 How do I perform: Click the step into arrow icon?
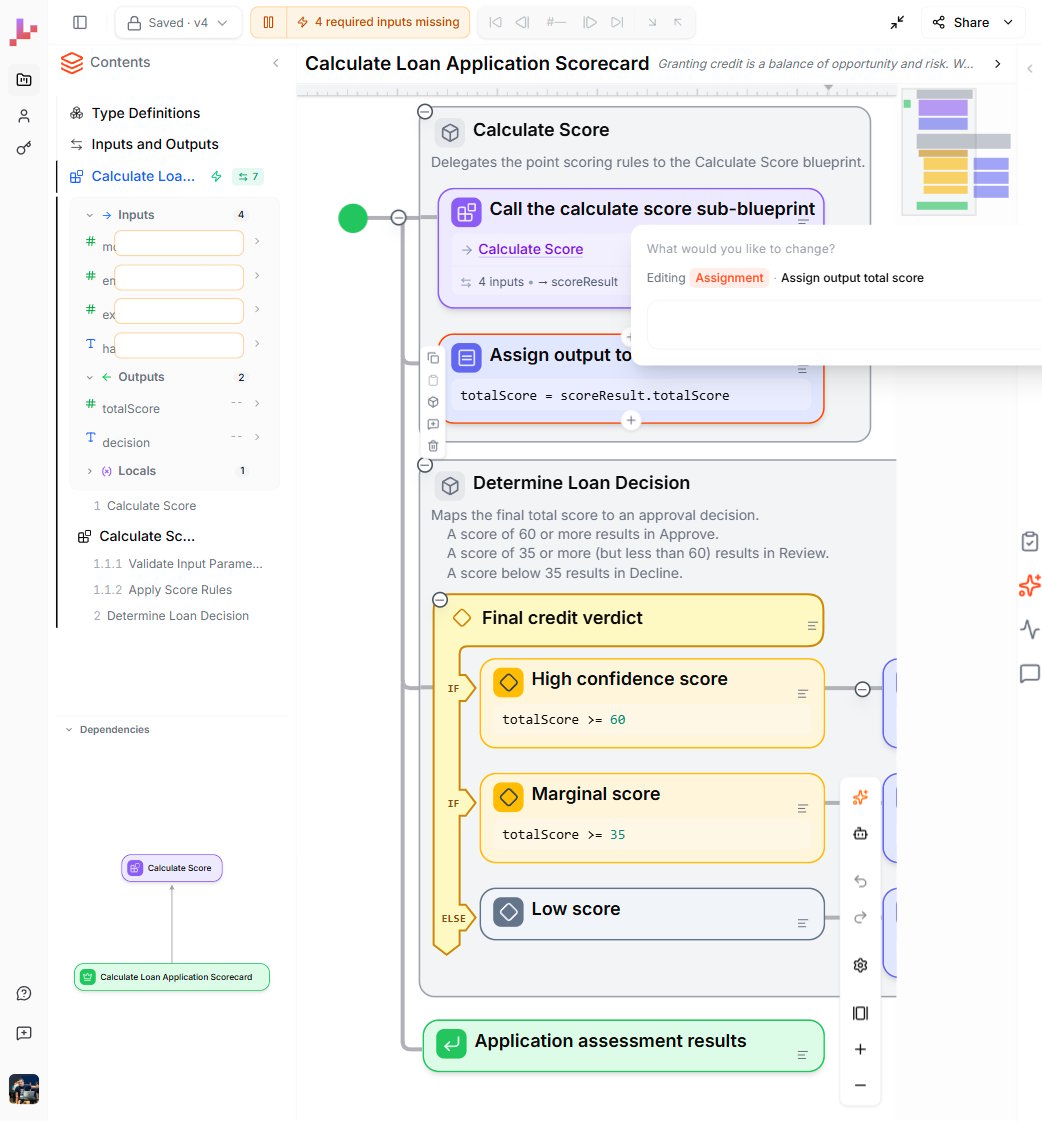[x=652, y=22]
